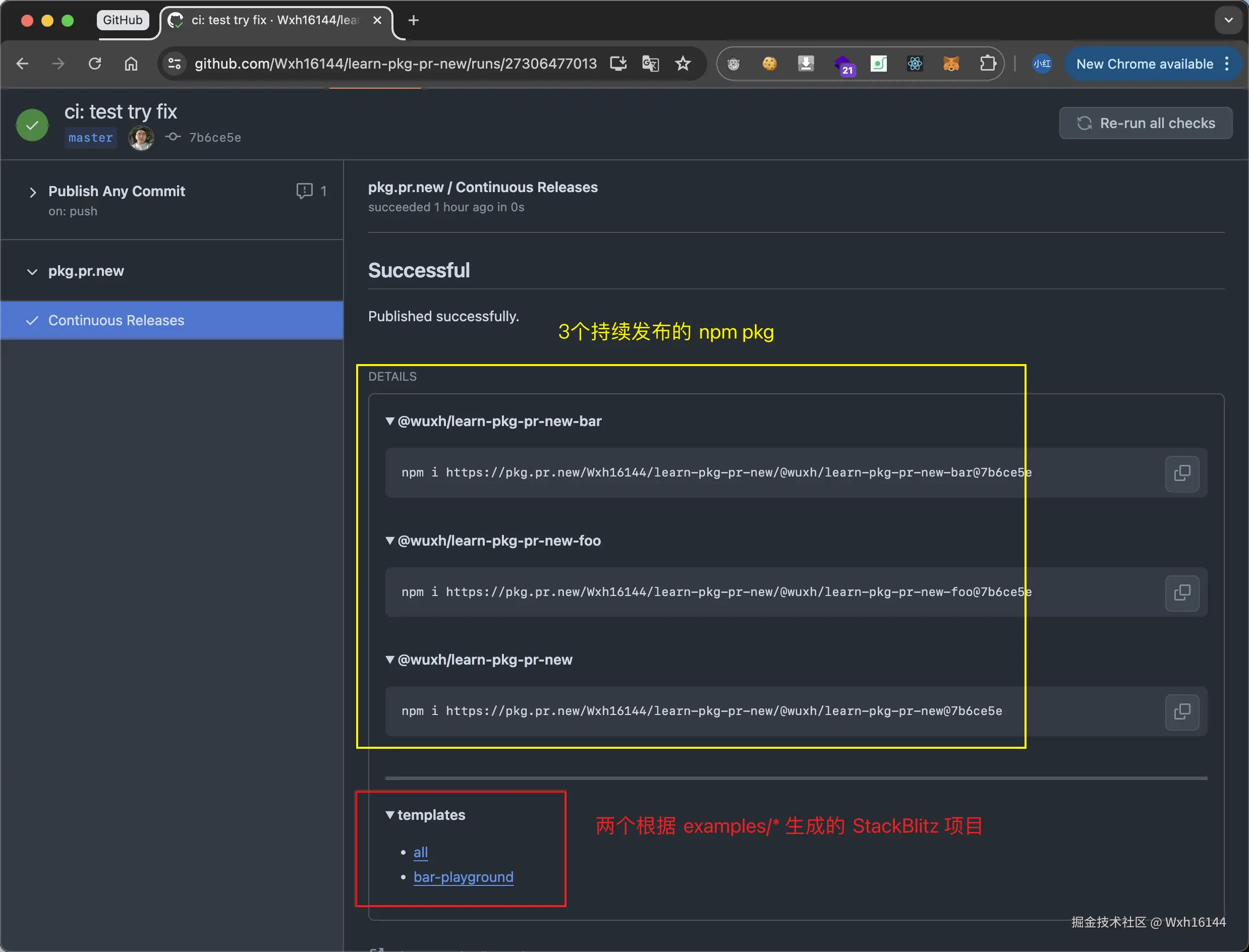
Task: Reload the page
Action: [95, 64]
